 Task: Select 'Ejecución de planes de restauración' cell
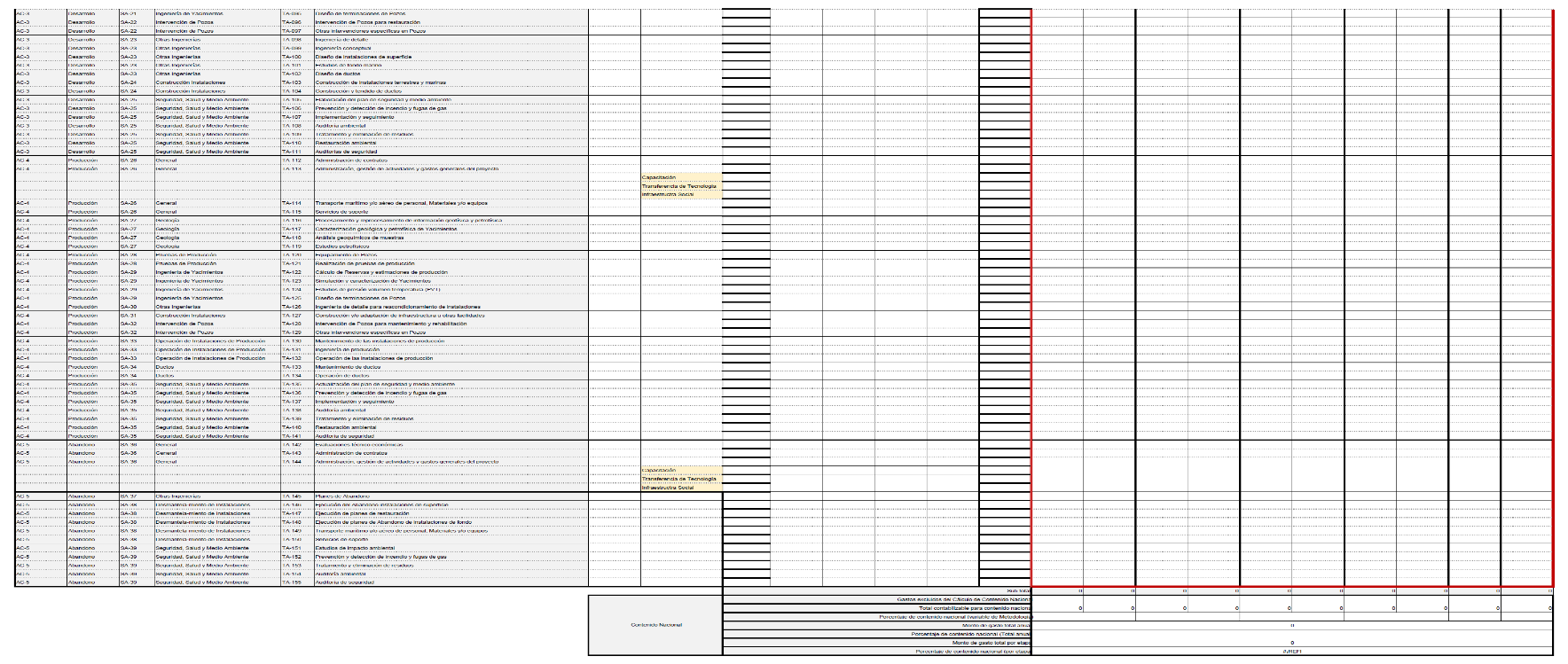(363, 513)
